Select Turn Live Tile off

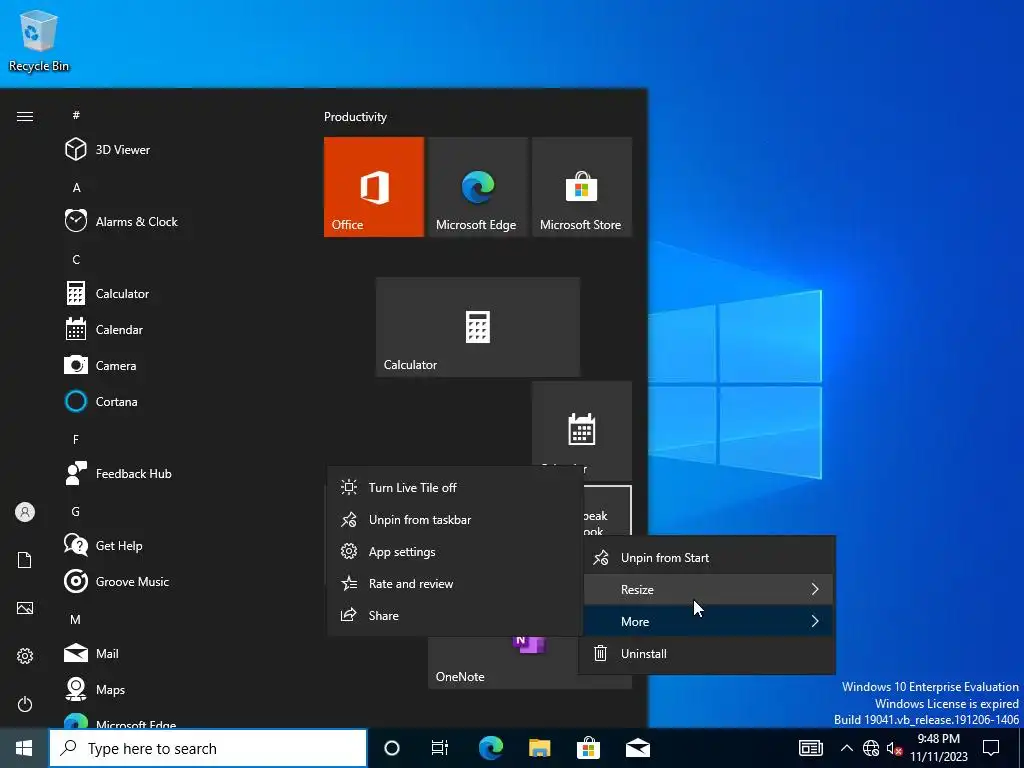[455, 487]
